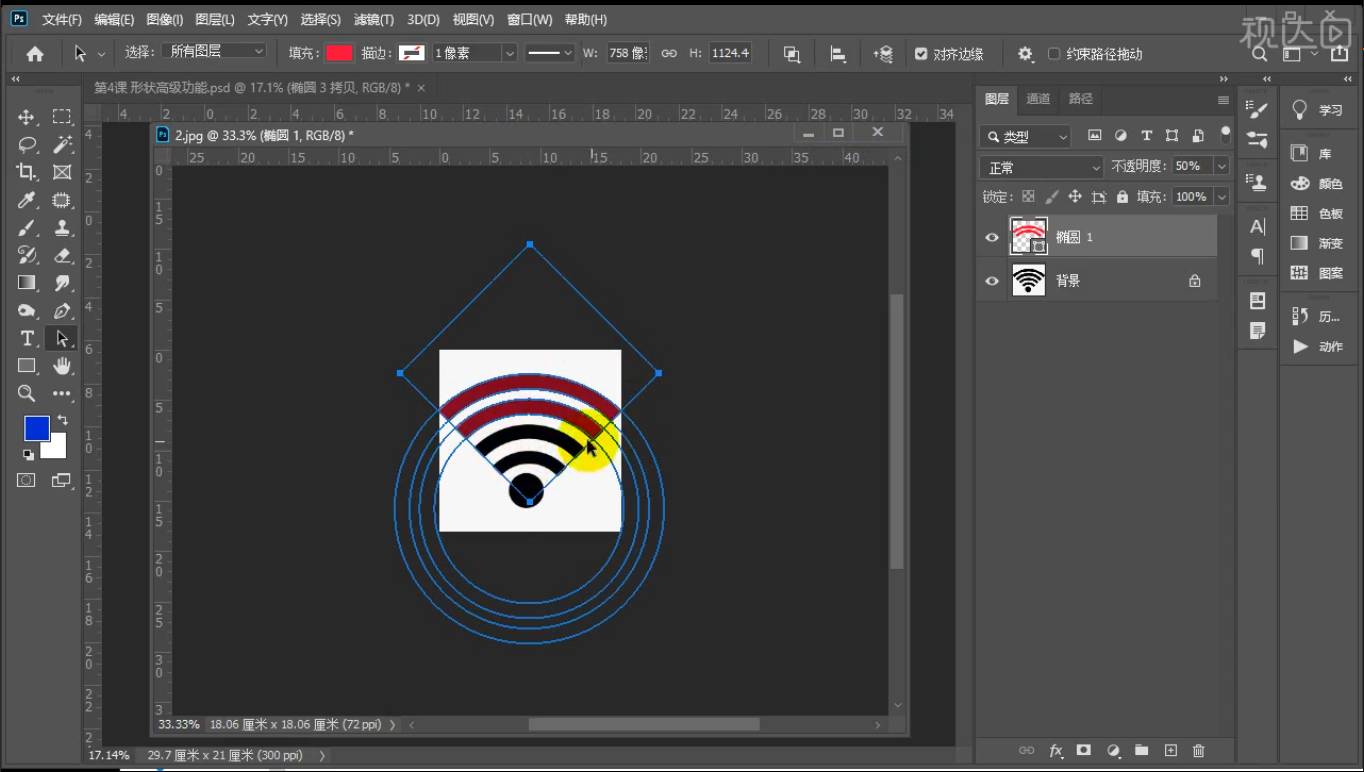Screen dimensions: 1364x772
Task: Open the 渐变 panel
Action: pyautogui.click(x=1318, y=243)
